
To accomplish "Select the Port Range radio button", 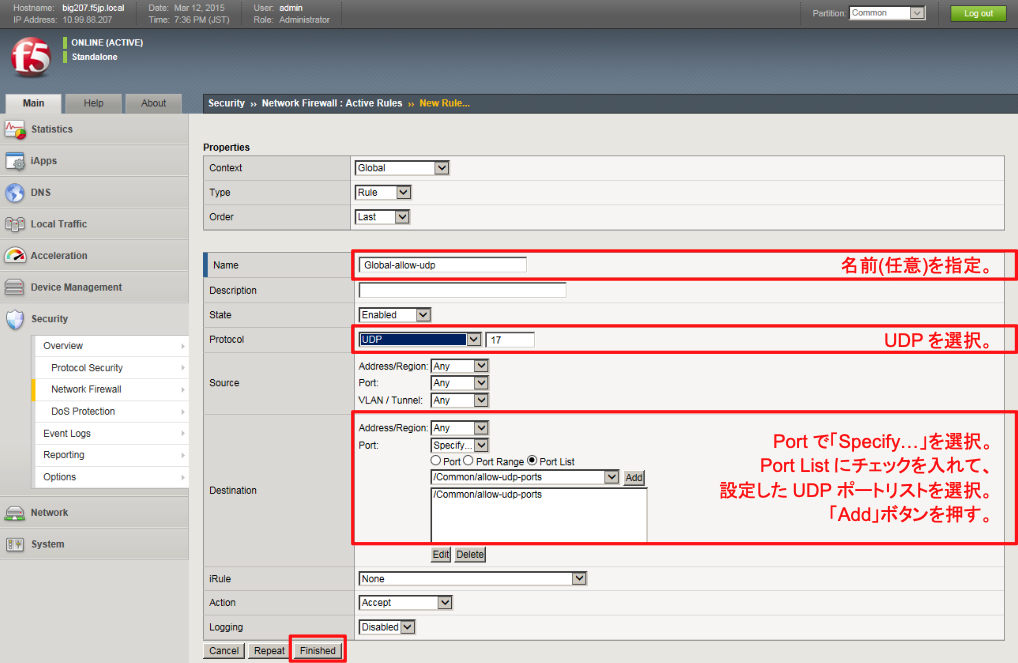I will [468, 460].
